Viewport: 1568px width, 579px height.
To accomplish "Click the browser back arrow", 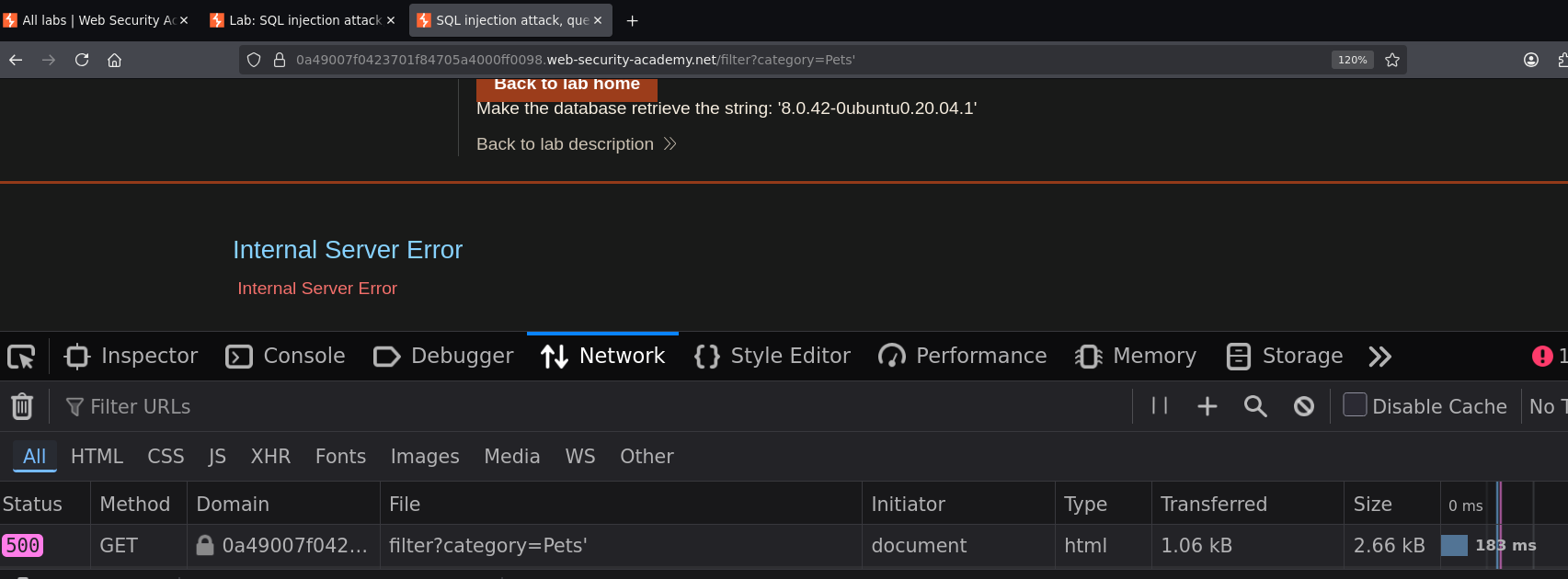I will click(x=16, y=60).
